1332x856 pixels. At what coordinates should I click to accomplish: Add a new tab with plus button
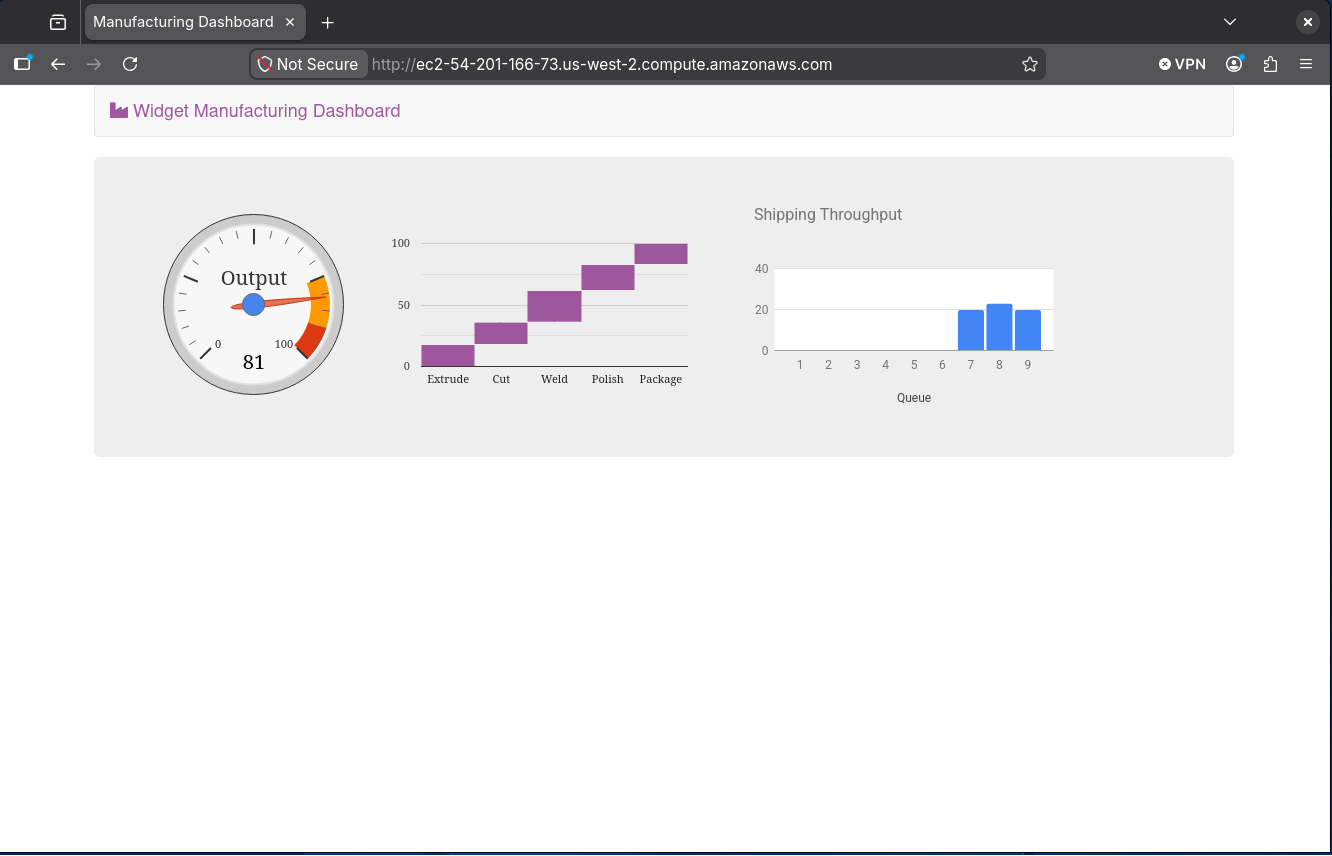pos(327,22)
